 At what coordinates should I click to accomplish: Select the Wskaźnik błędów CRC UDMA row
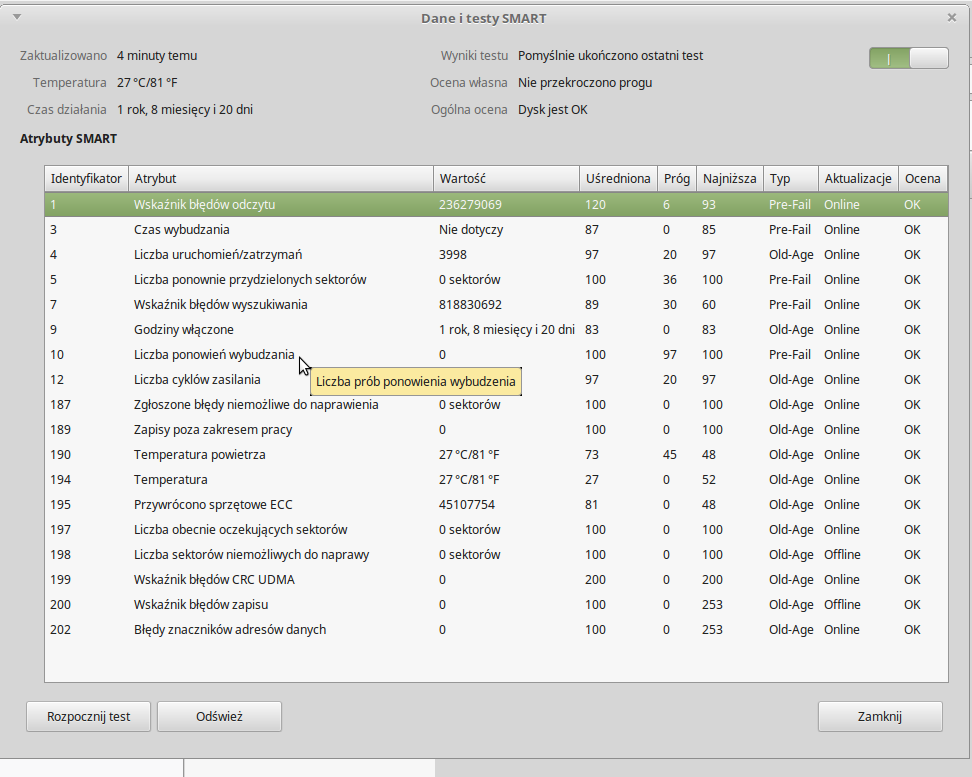coord(496,580)
